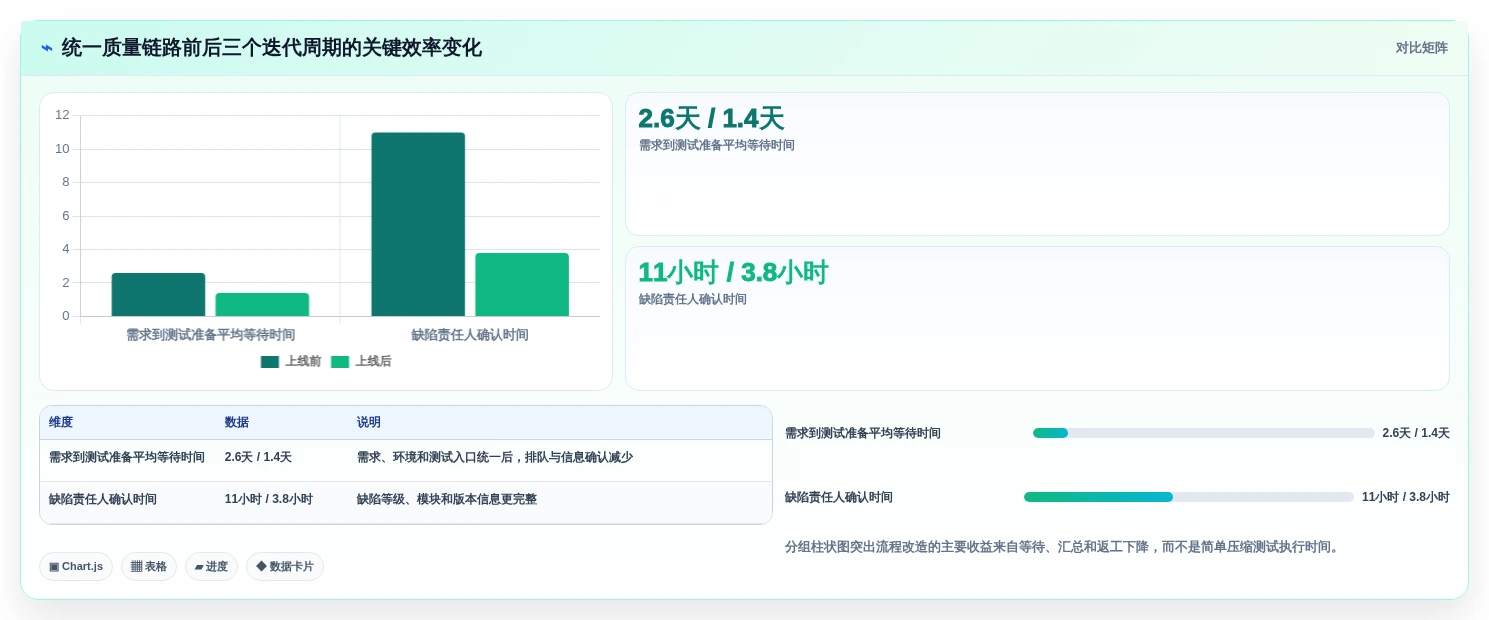Click table cell 11小时 / 3.8小时

coord(269,499)
